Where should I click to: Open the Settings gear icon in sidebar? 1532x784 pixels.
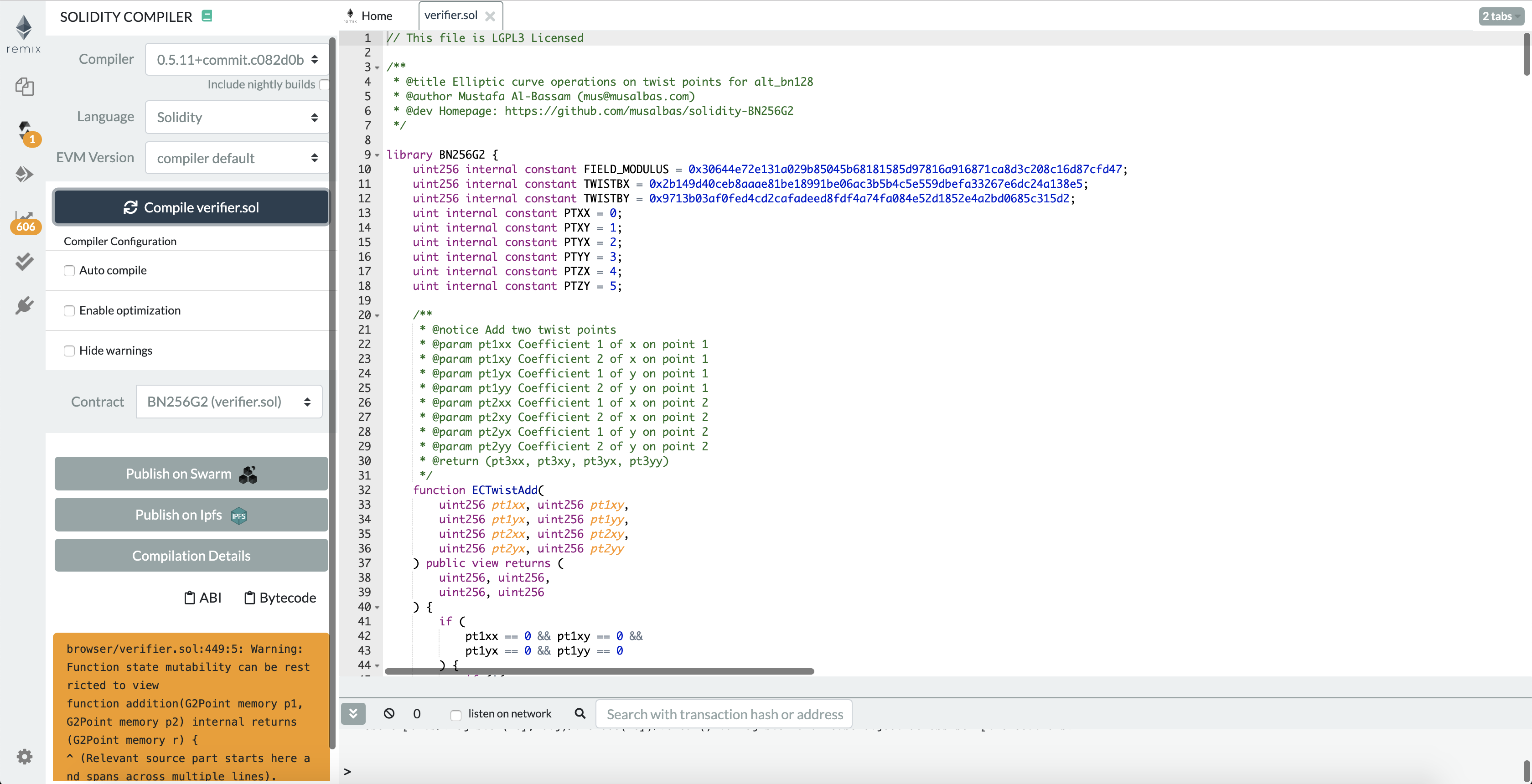pyautogui.click(x=24, y=756)
